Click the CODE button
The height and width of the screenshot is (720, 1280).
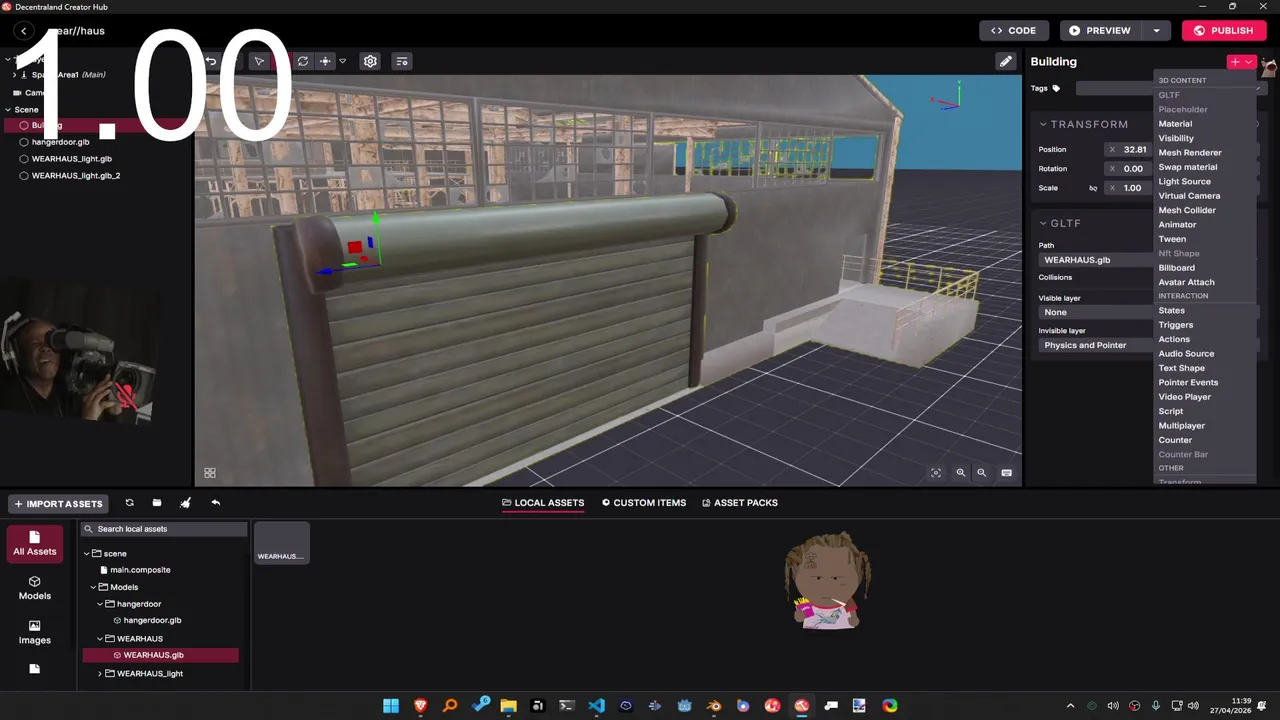click(x=1014, y=31)
